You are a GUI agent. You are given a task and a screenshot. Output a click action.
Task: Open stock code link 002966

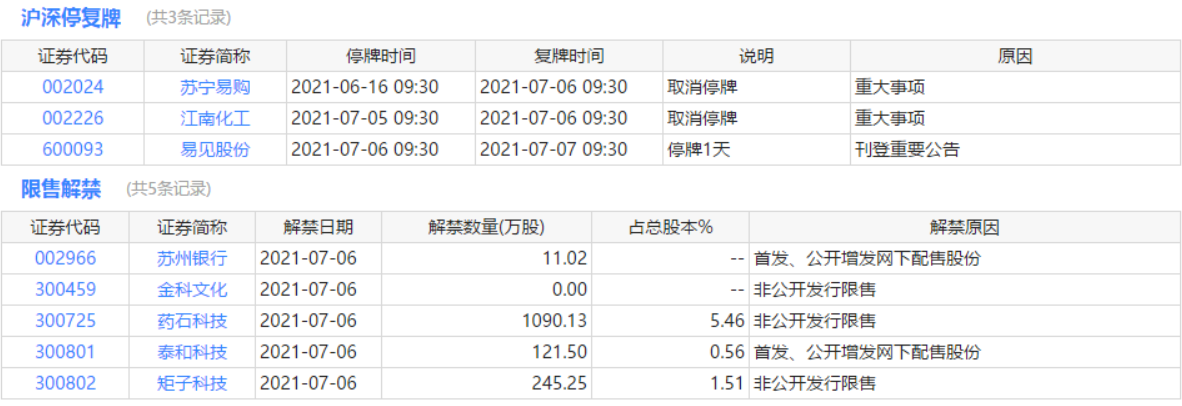[x=65, y=258]
